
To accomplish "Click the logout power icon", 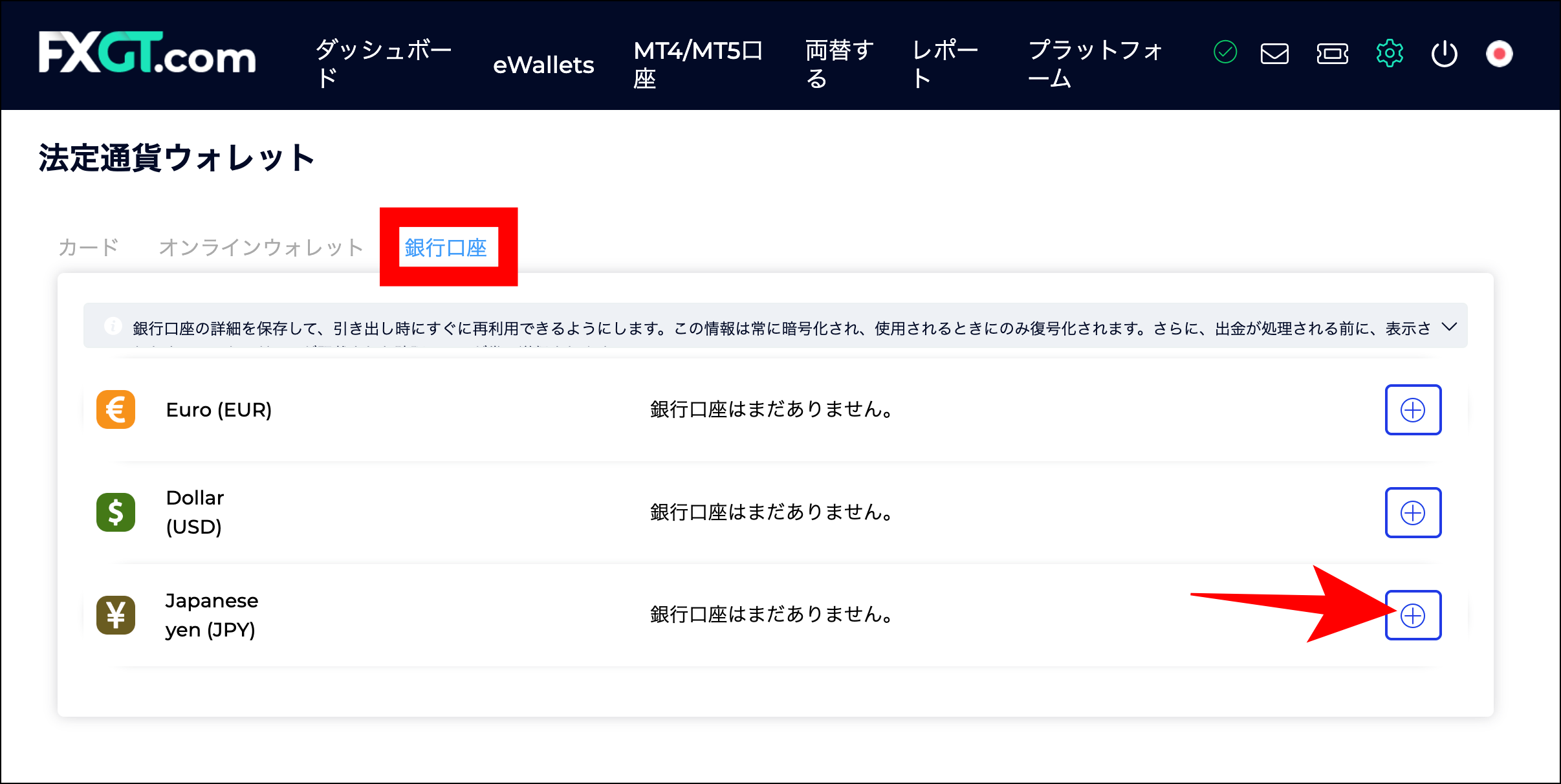I will pos(1444,54).
